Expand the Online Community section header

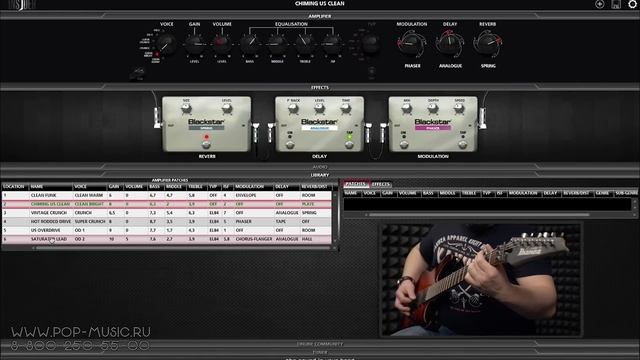coord(320,344)
